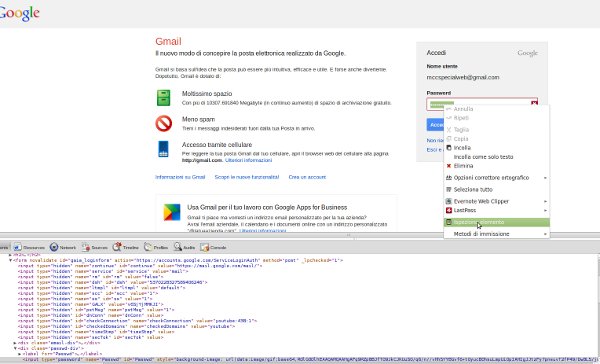
Task: Open the Sources panel icon in DevTools
Action: click(86, 247)
